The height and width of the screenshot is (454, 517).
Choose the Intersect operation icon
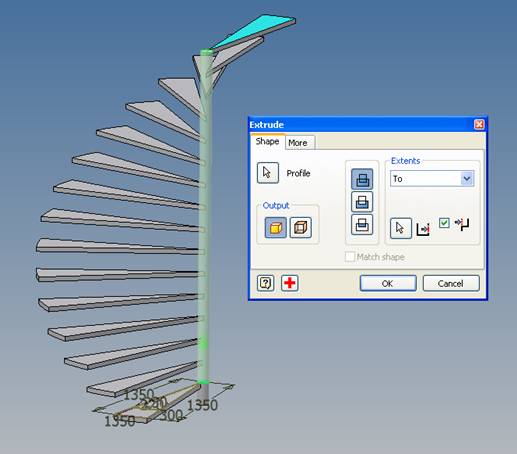click(x=362, y=224)
